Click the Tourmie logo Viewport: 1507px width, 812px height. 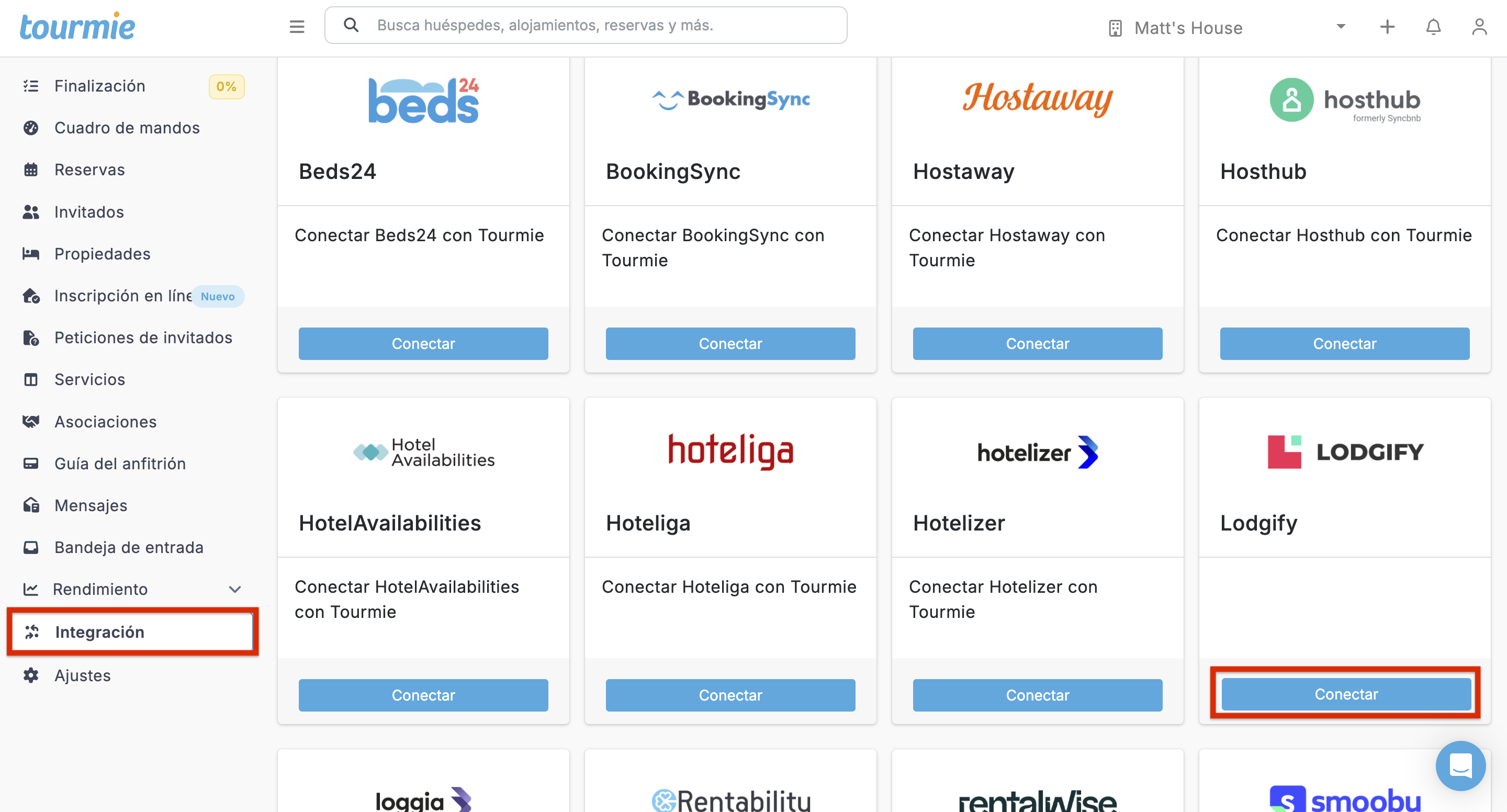pos(78,27)
